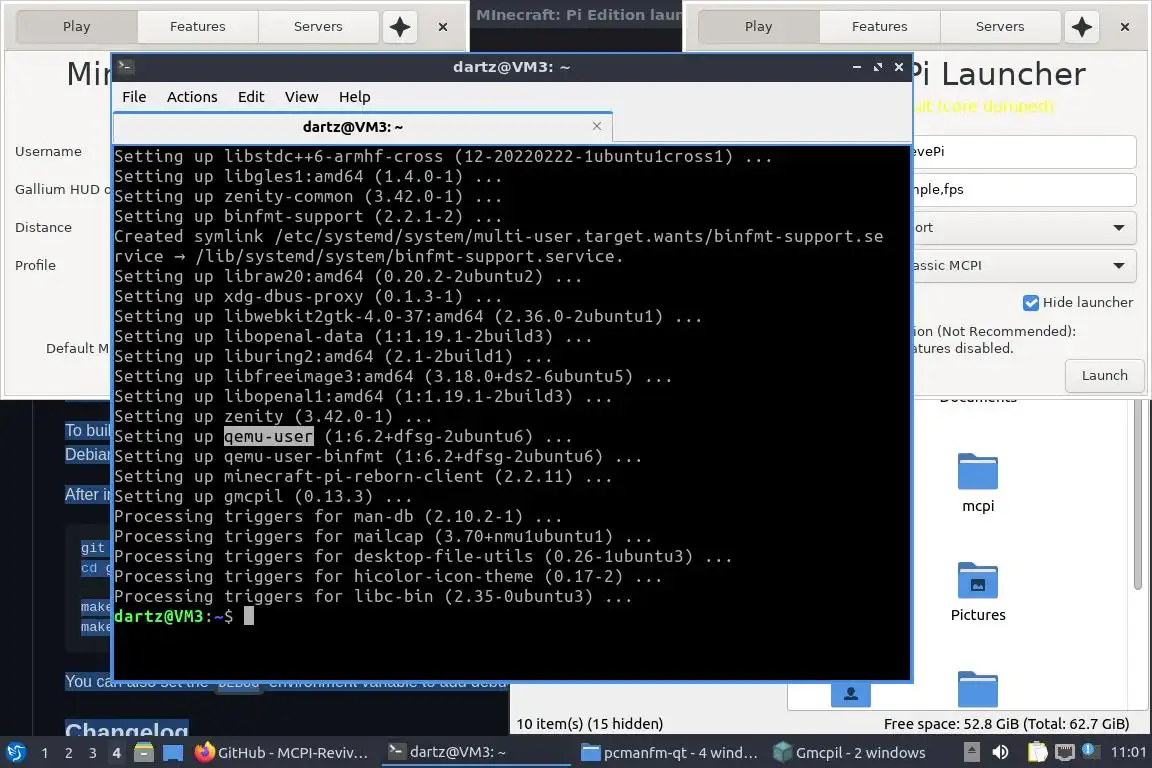The image size is (1152, 768).
Task: Click the Changelog heading in browser page
Action: click(x=126, y=731)
